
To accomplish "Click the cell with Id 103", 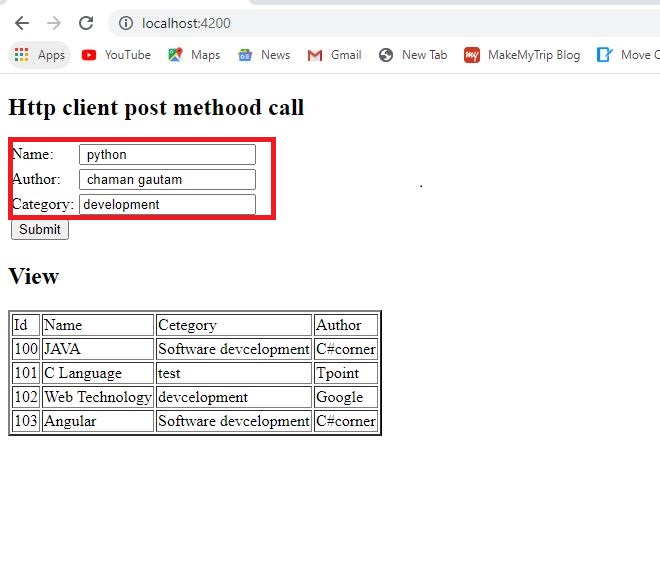I will pos(26,421).
